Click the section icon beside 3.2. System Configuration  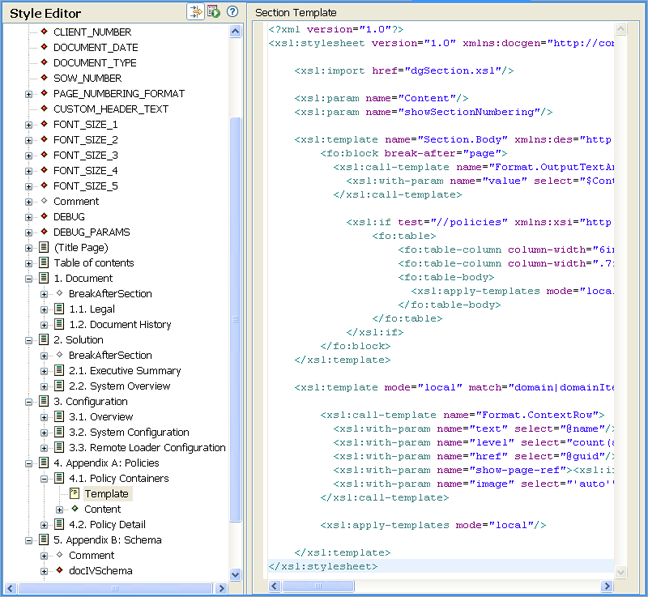pos(59,432)
